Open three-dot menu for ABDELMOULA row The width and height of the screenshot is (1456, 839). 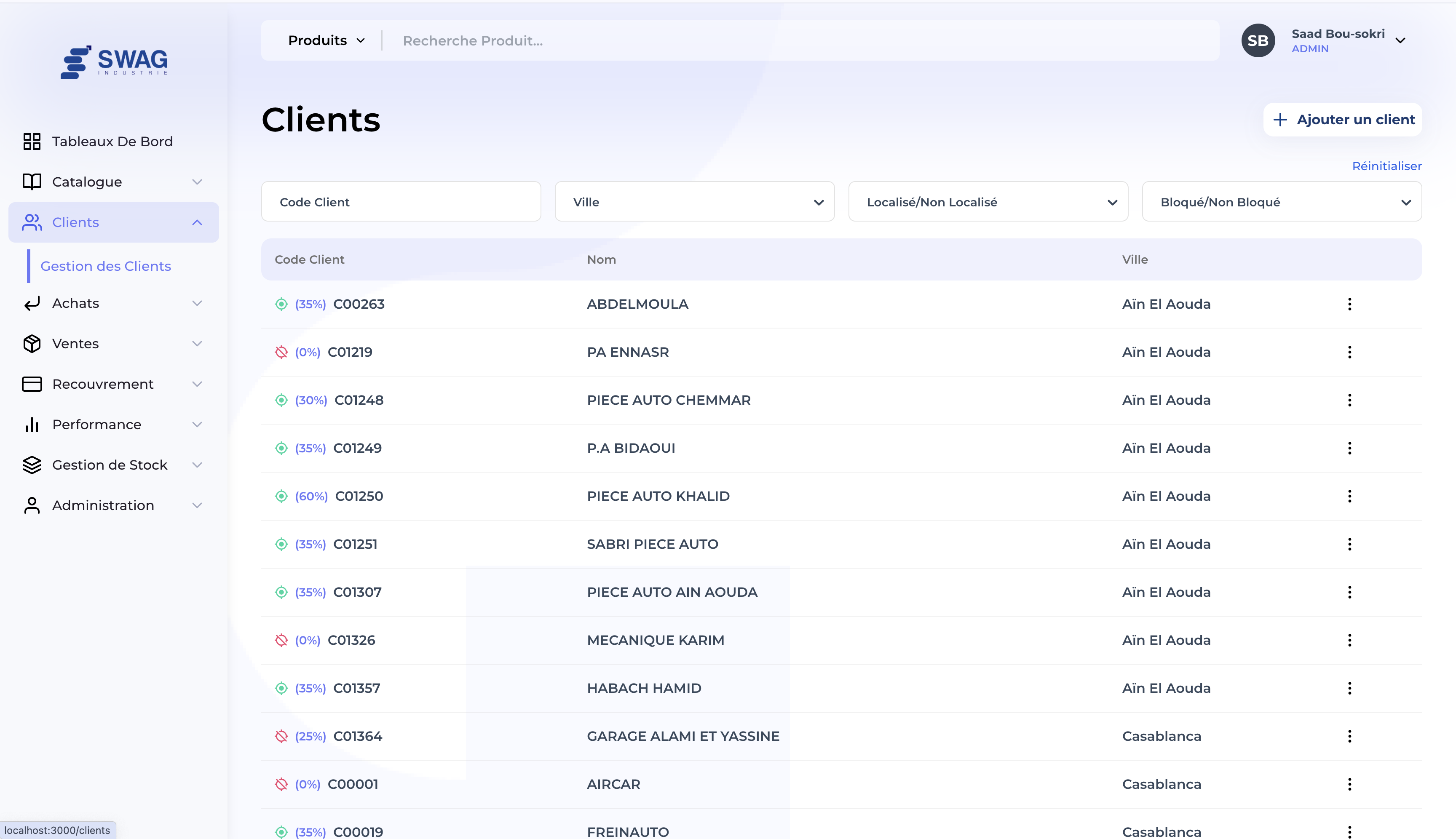click(1349, 304)
